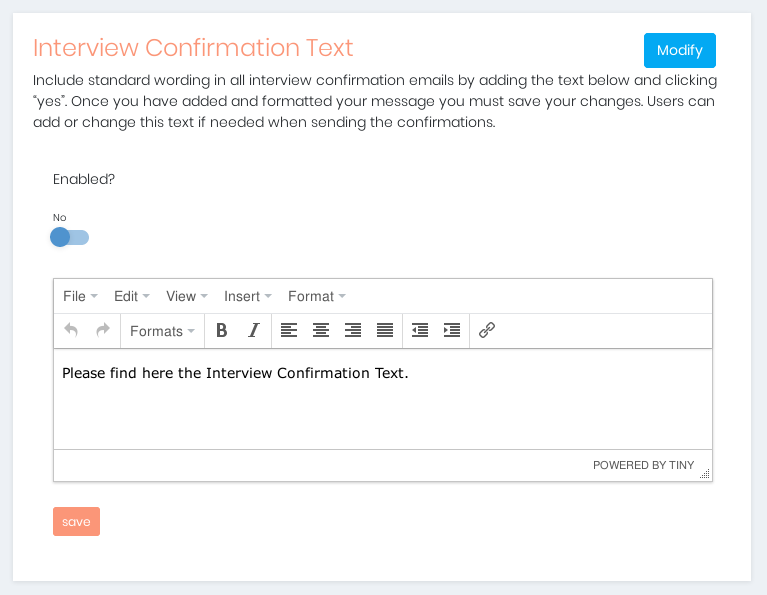The image size is (767, 595).
Task: Open the Formats dropdown
Action: point(162,331)
